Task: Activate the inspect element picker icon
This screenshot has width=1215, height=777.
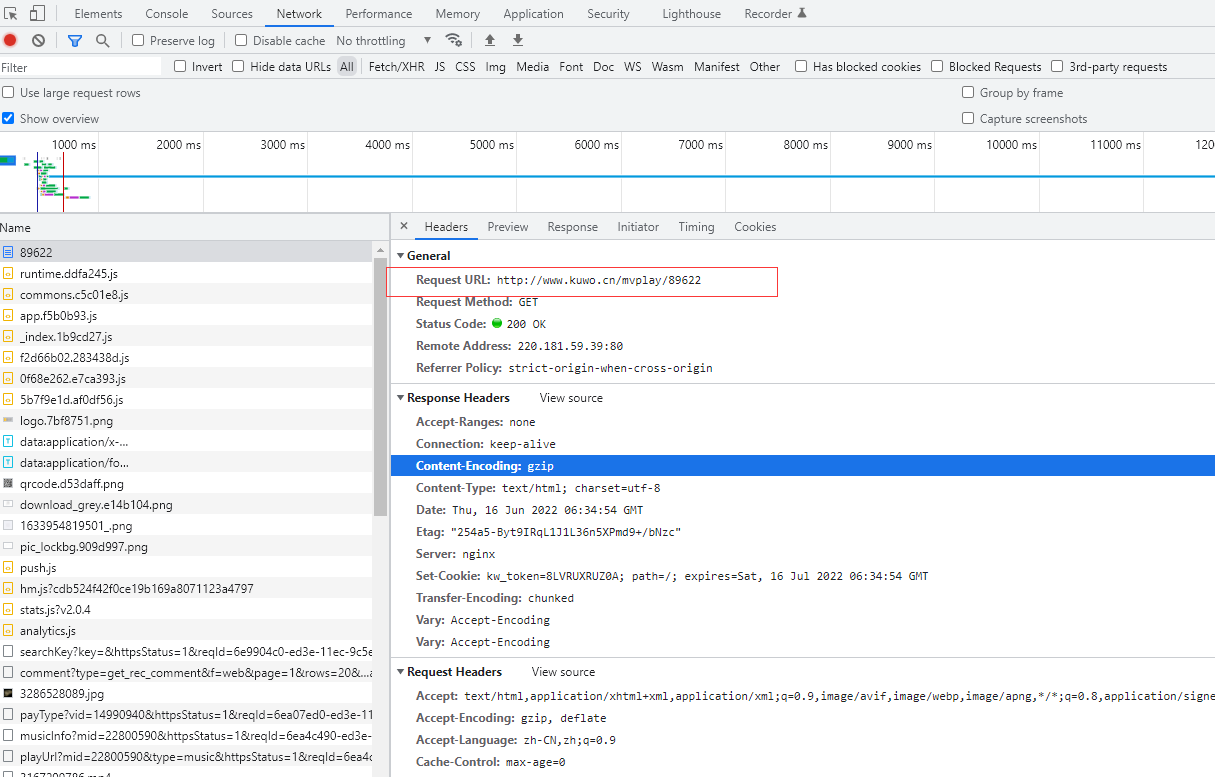Action: tap(12, 14)
